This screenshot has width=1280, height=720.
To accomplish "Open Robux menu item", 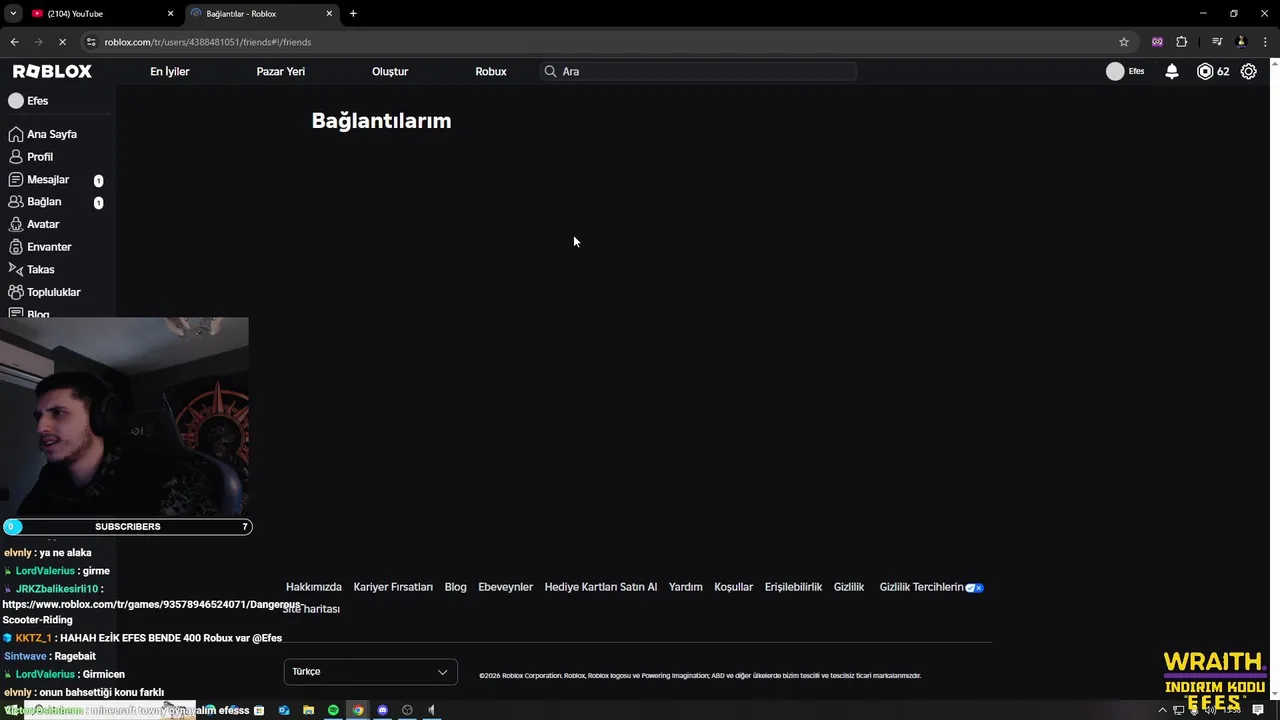I will [x=491, y=71].
